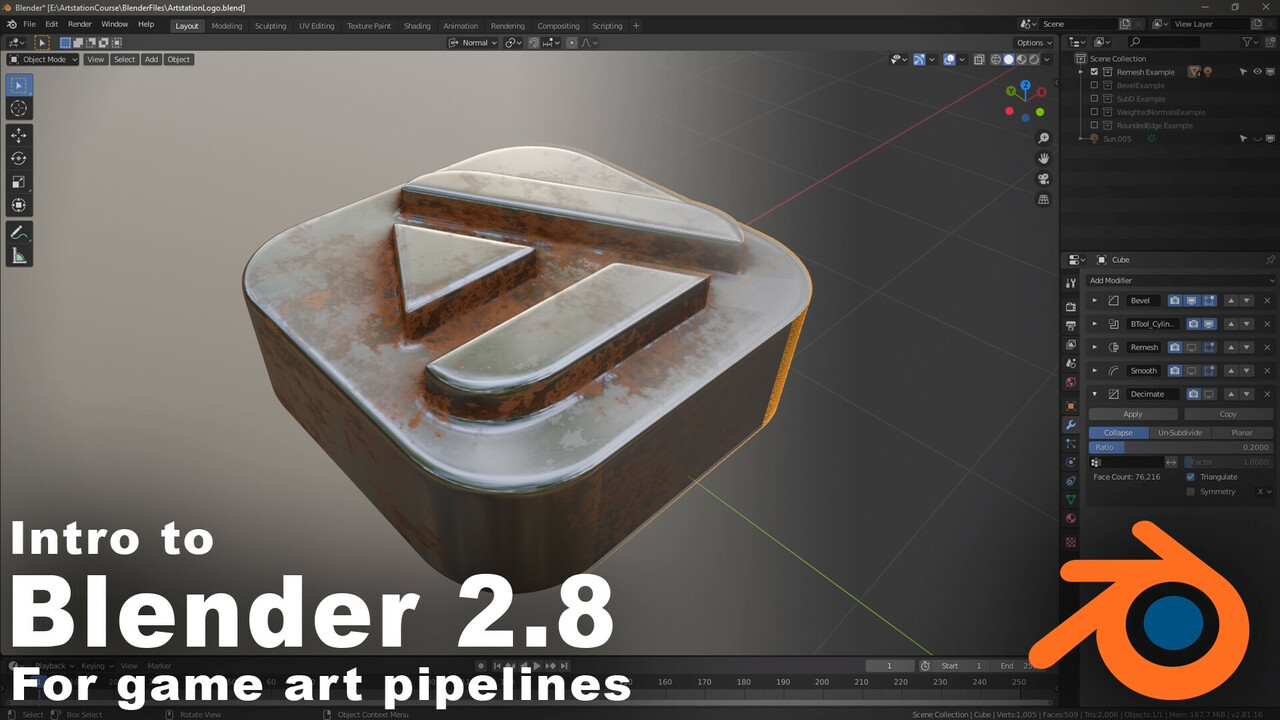Switch perspective/orthographic with the grid icon
This screenshot has height=720, width=1280.
[1044, 200]
